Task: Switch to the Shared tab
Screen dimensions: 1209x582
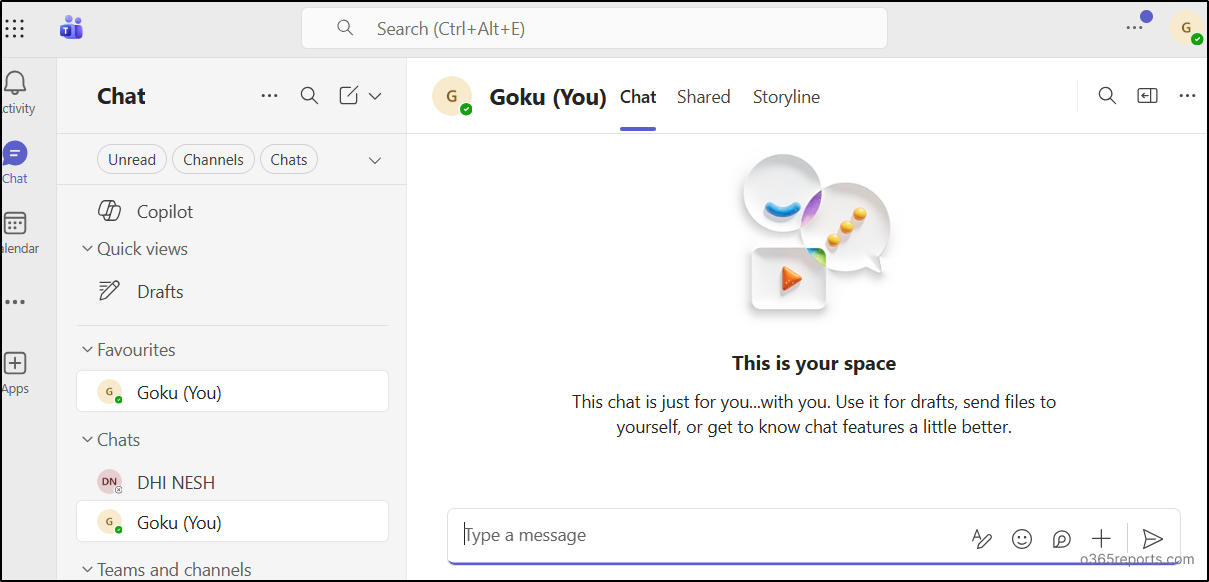Action: point(703,97)
